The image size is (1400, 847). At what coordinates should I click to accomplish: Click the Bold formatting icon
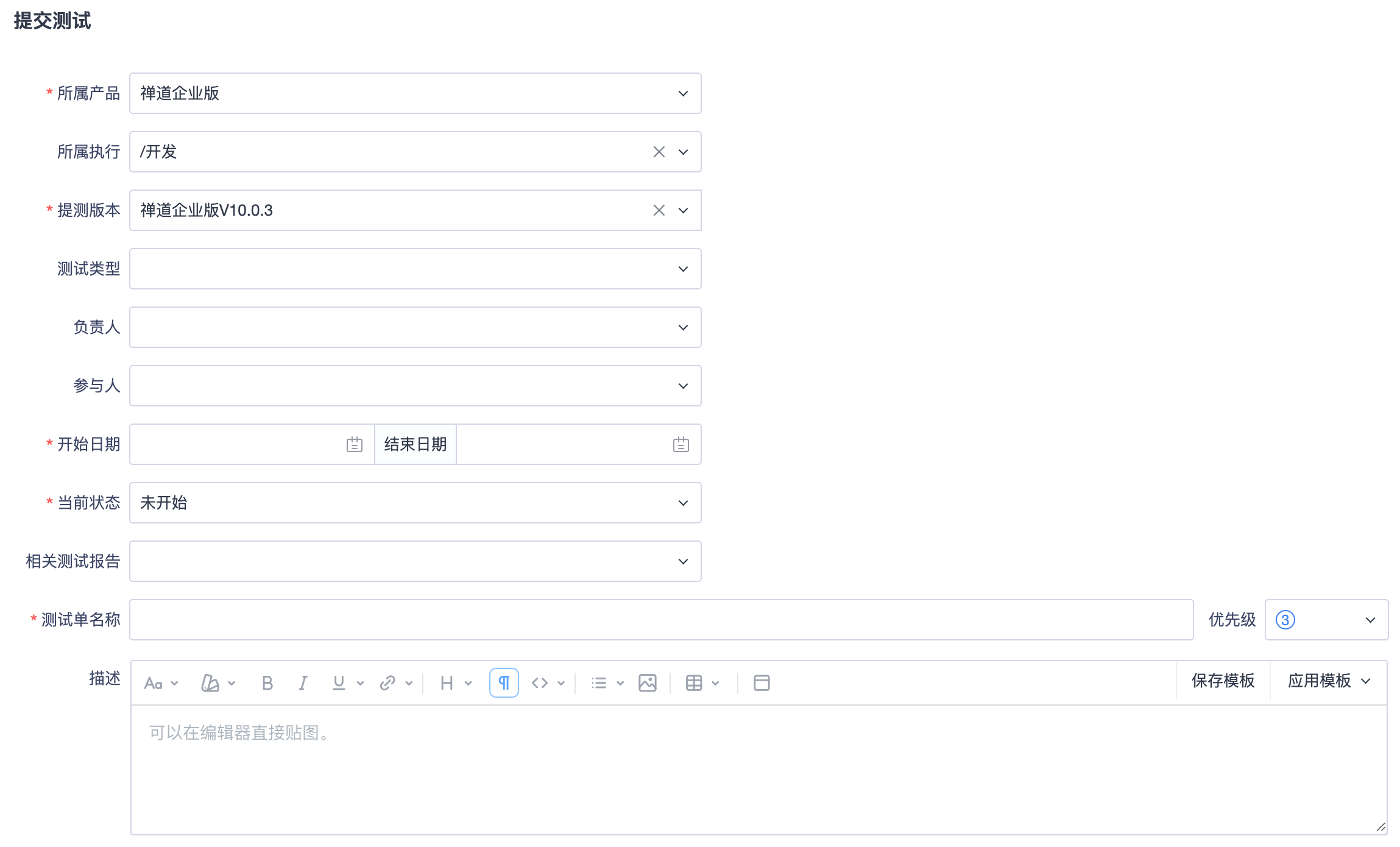(x=267, y=683)
